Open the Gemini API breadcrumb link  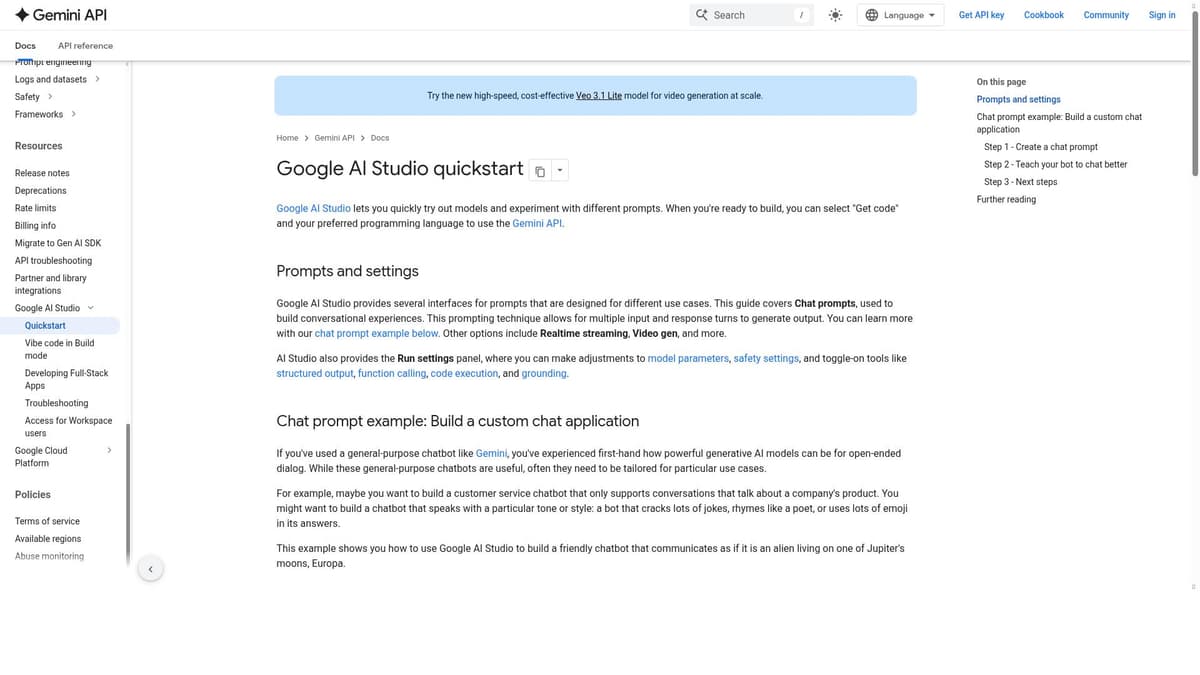click(335, 138)
